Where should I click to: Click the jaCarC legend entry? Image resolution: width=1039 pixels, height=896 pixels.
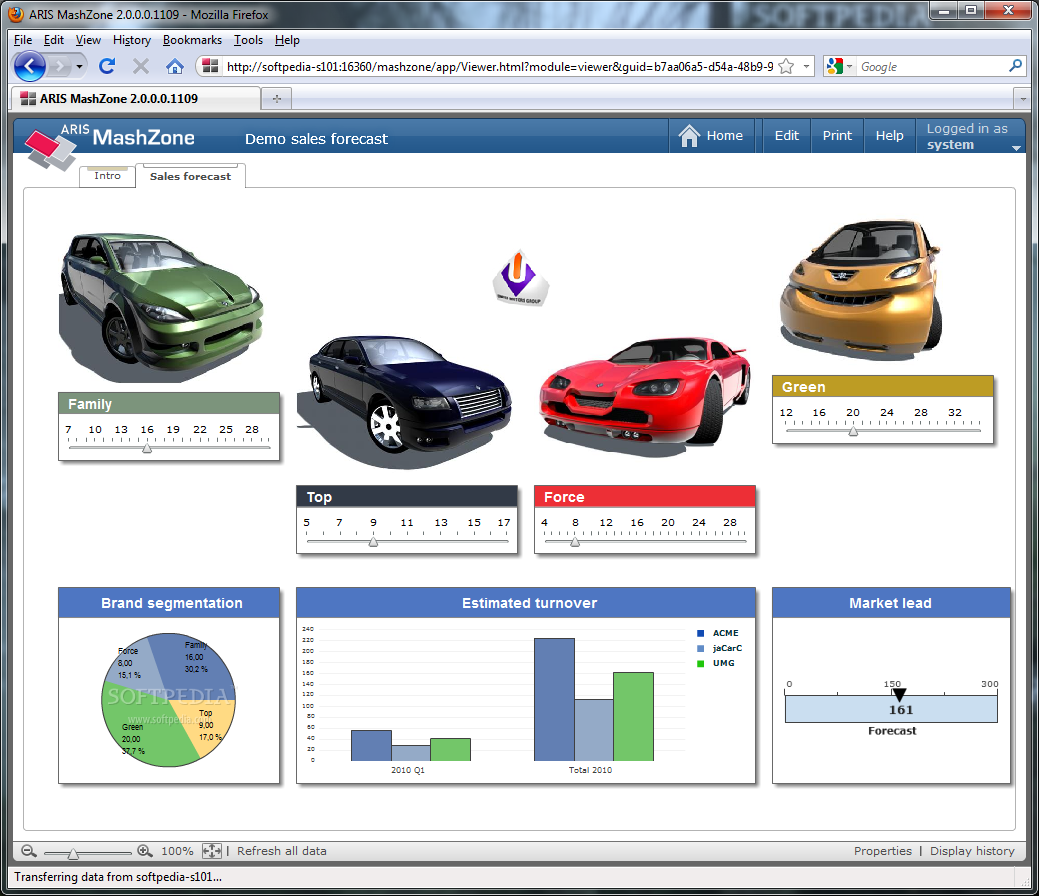coord(720,648)
